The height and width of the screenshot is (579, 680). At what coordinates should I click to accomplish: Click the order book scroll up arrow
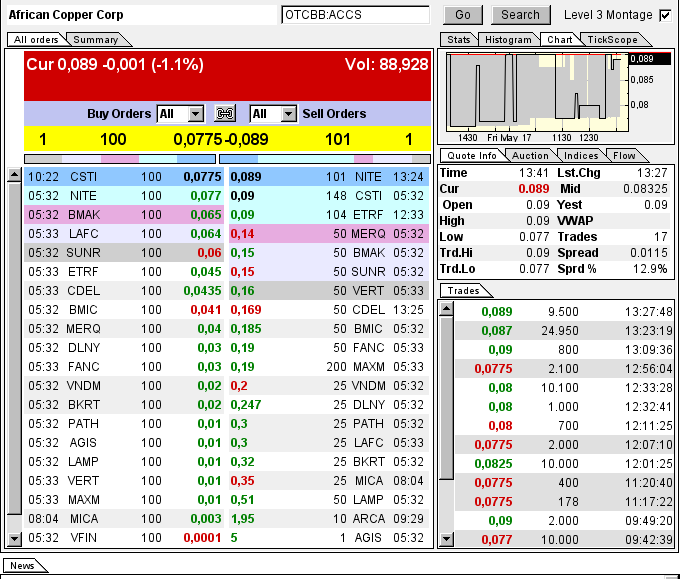tap(14, 175)
